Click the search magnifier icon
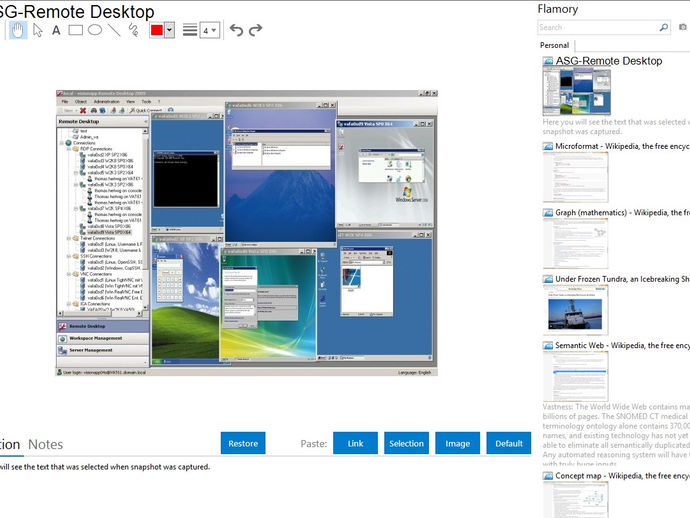Image resolution: width=690 pixels, height=518 pixels. coord(664,27)
